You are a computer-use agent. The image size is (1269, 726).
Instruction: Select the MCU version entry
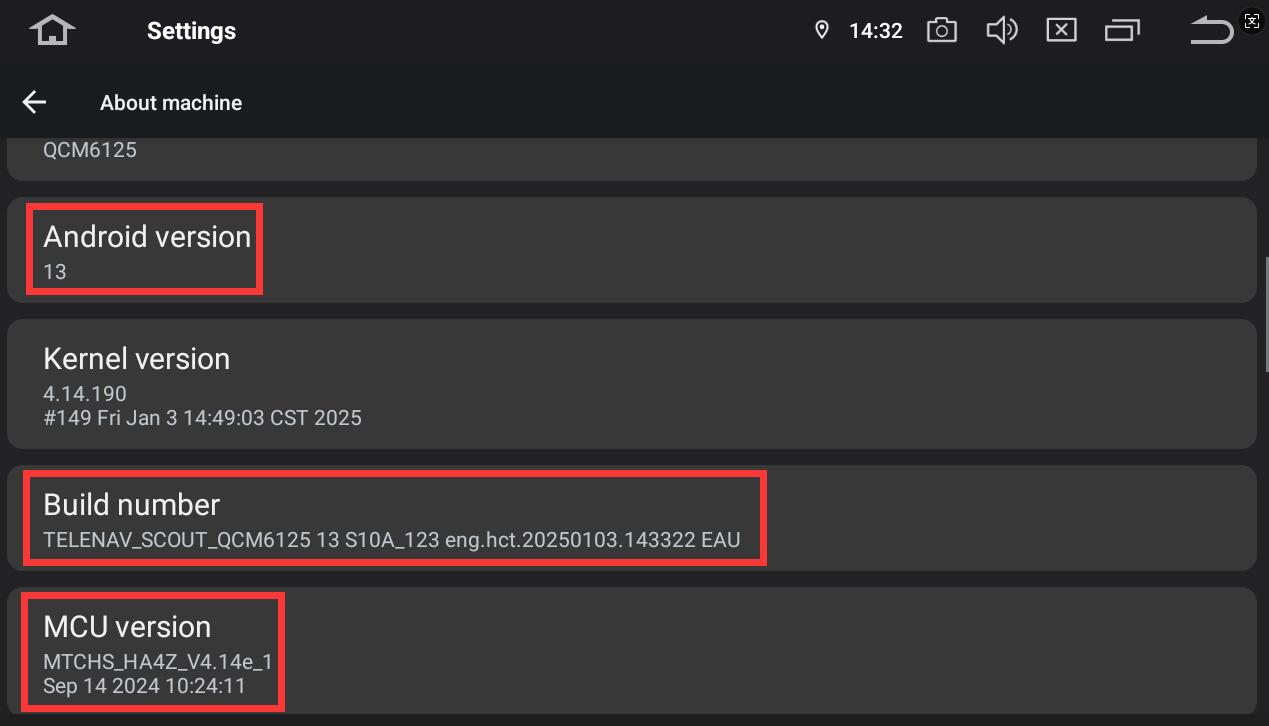click(632, 650)
